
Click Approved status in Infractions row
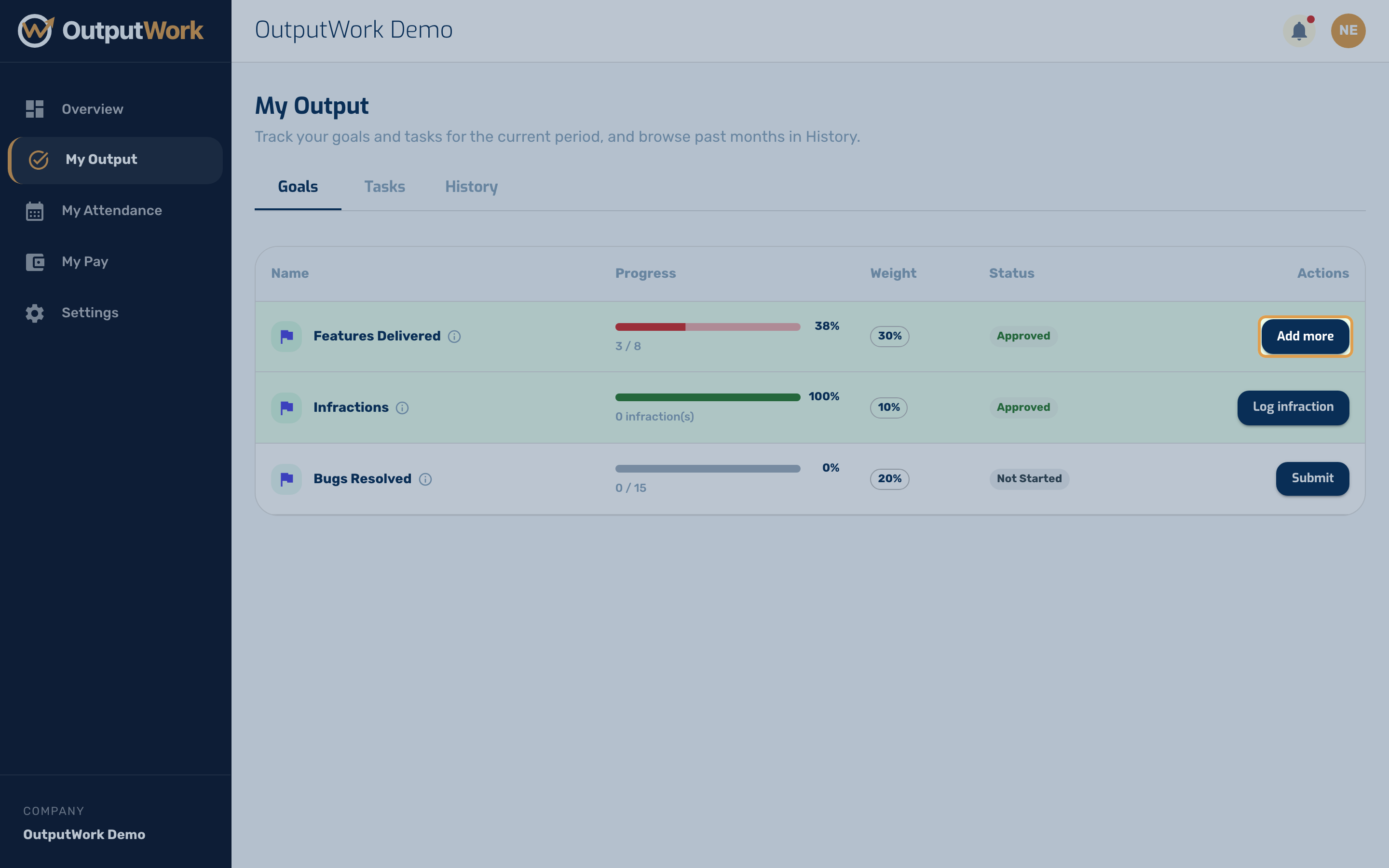[1023, 407]
